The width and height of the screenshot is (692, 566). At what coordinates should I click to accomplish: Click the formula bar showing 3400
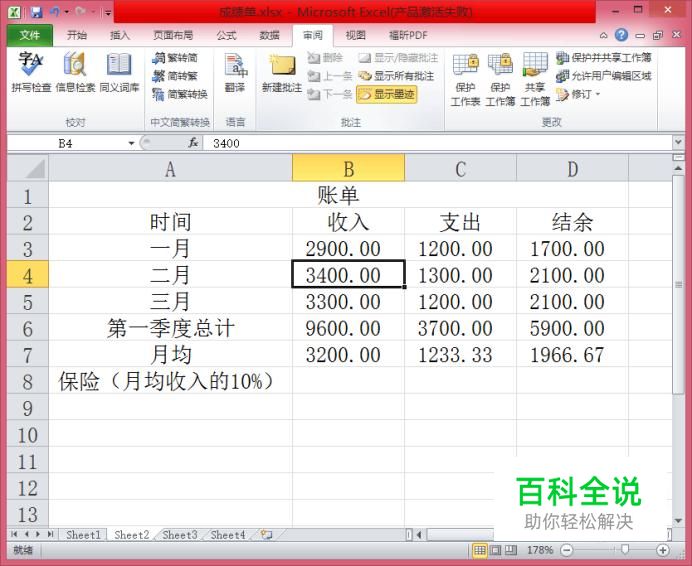coord(437,143)
